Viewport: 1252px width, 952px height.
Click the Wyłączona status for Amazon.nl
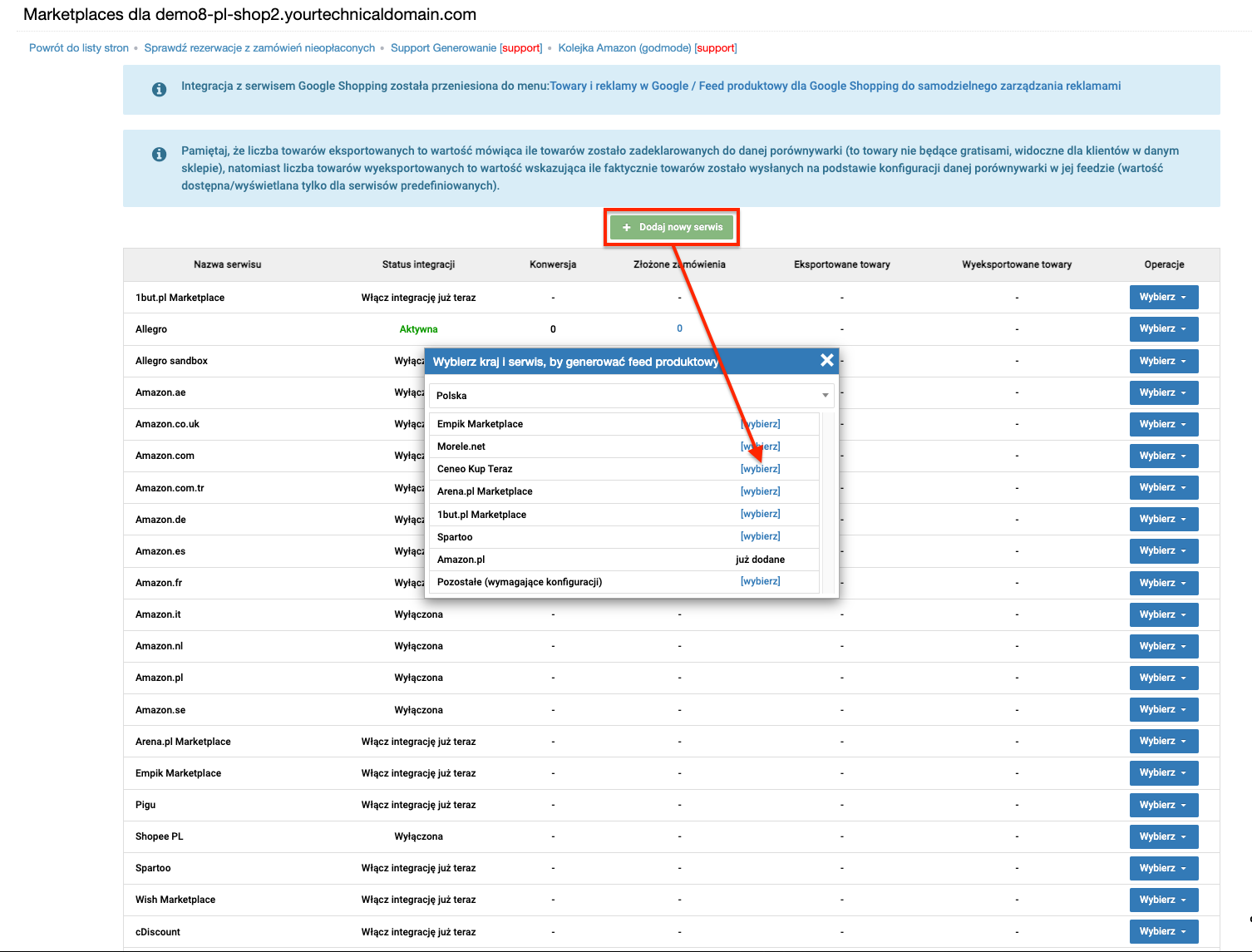coord(418,646)
